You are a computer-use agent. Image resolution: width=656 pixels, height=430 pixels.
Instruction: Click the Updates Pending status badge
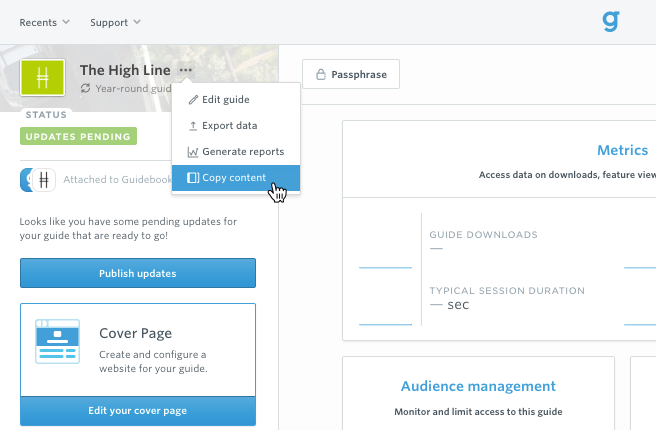[78, 136]
